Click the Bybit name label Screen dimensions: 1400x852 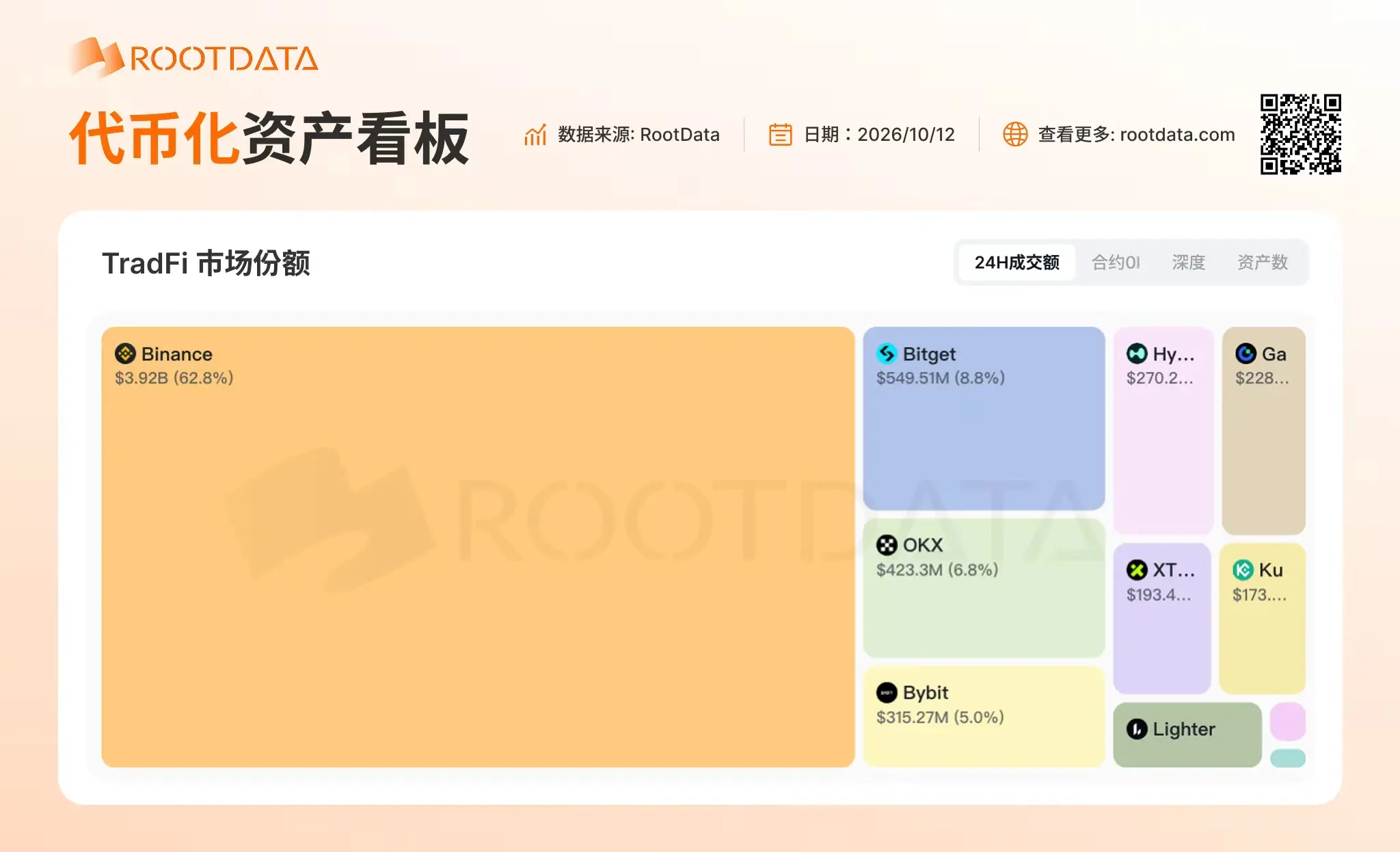point(926,693)
